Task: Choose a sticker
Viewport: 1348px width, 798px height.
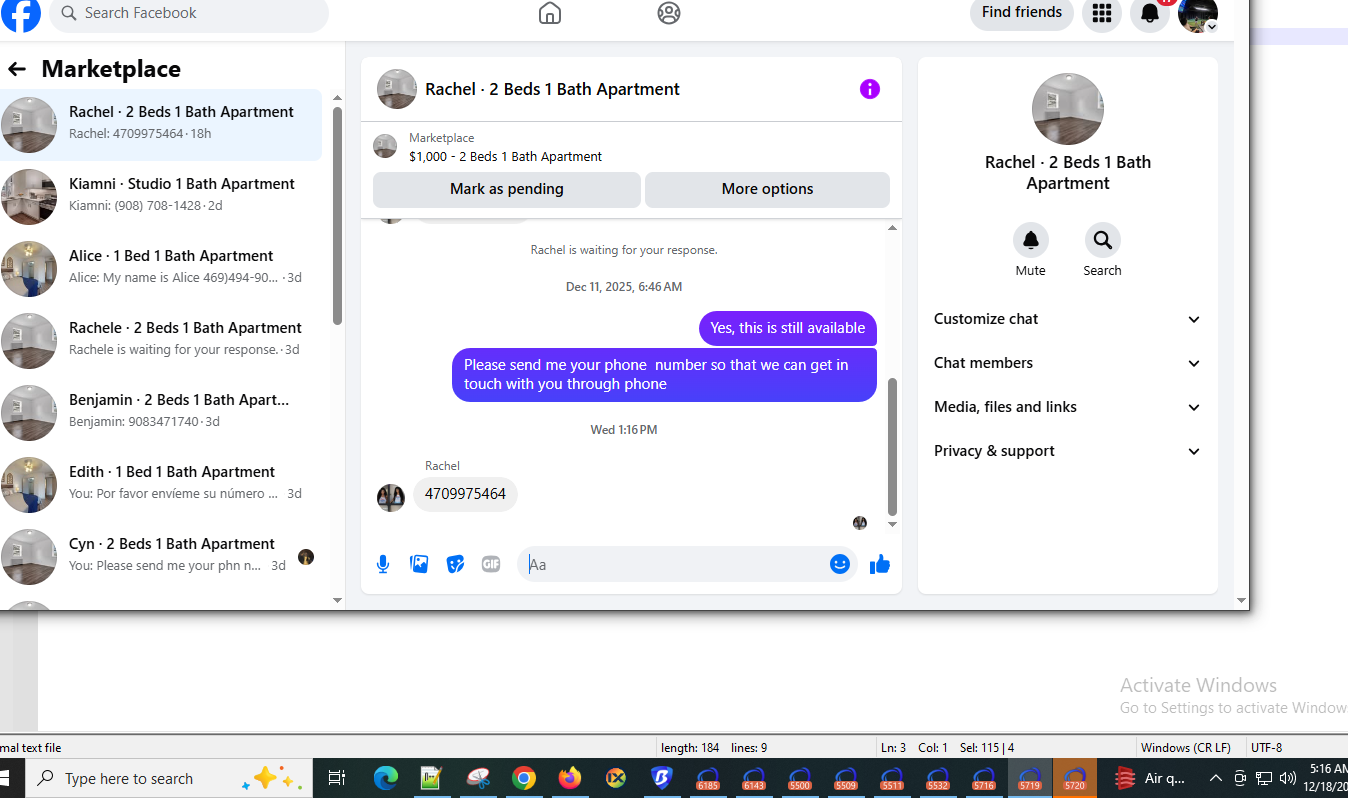Action: click(455, 564)
